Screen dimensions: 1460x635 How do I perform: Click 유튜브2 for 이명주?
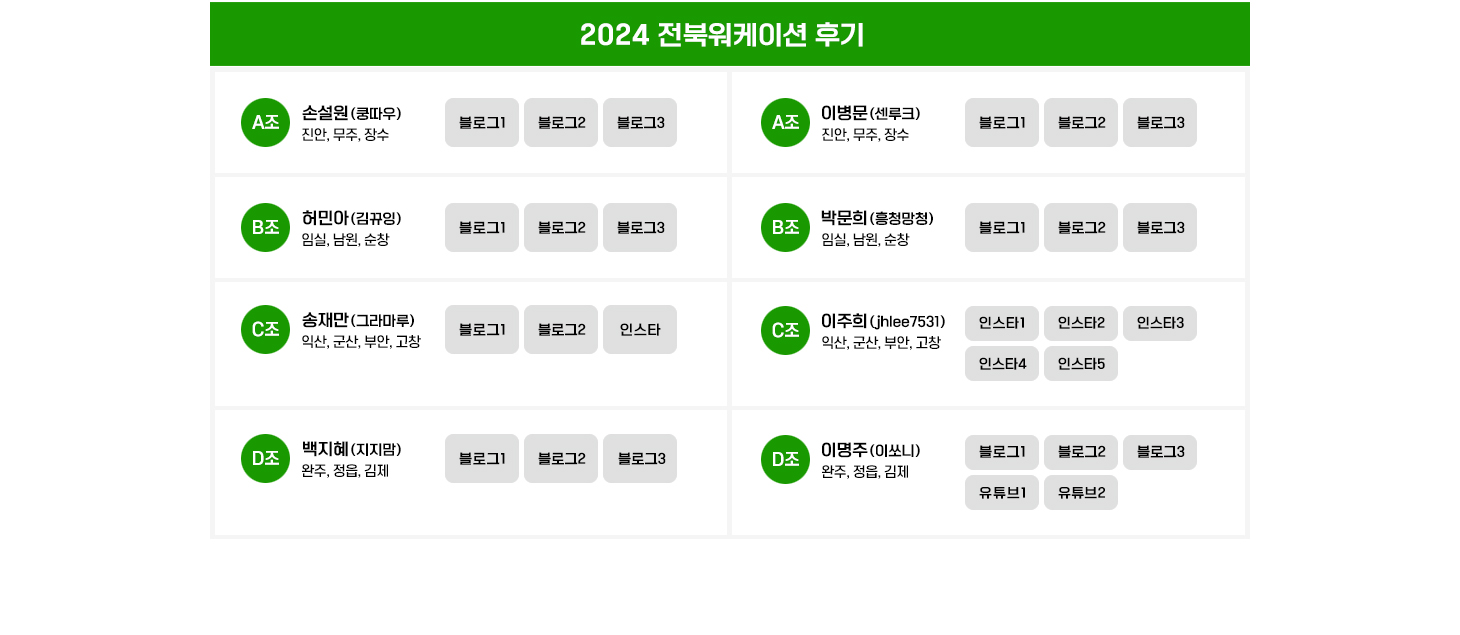point(1081,493)
